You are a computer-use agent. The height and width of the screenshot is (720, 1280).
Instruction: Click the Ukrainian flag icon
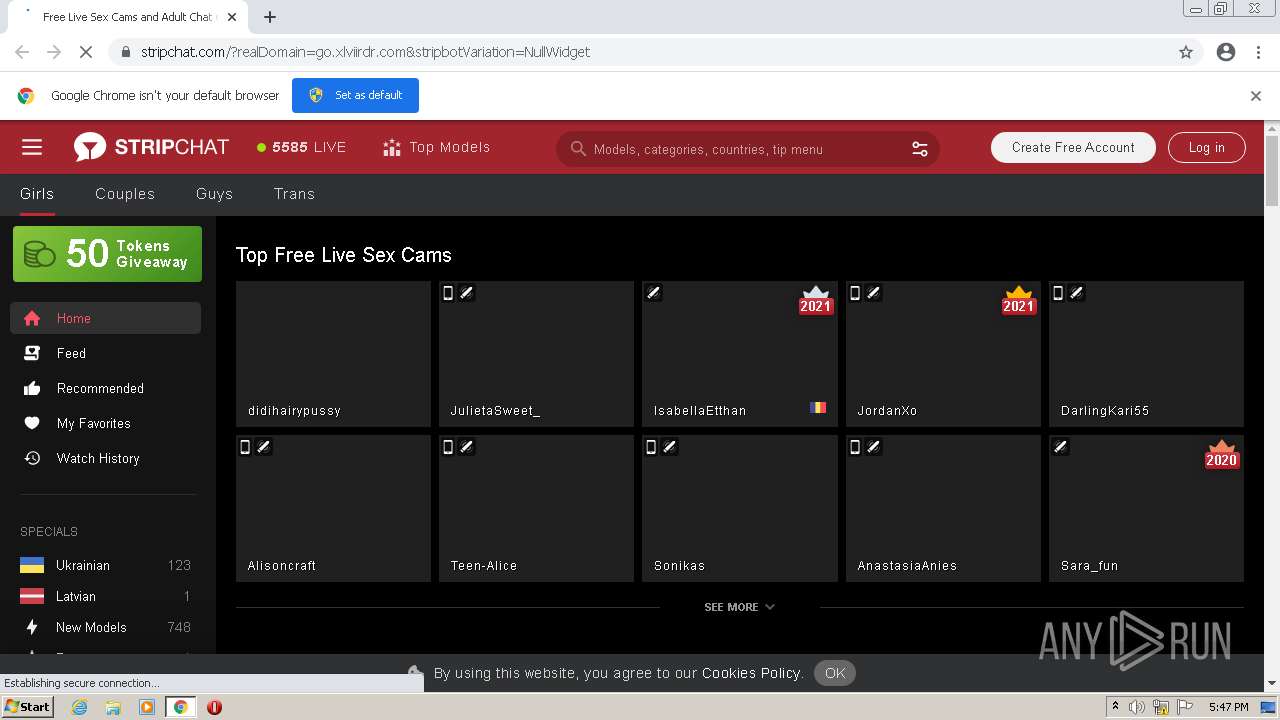32,565
